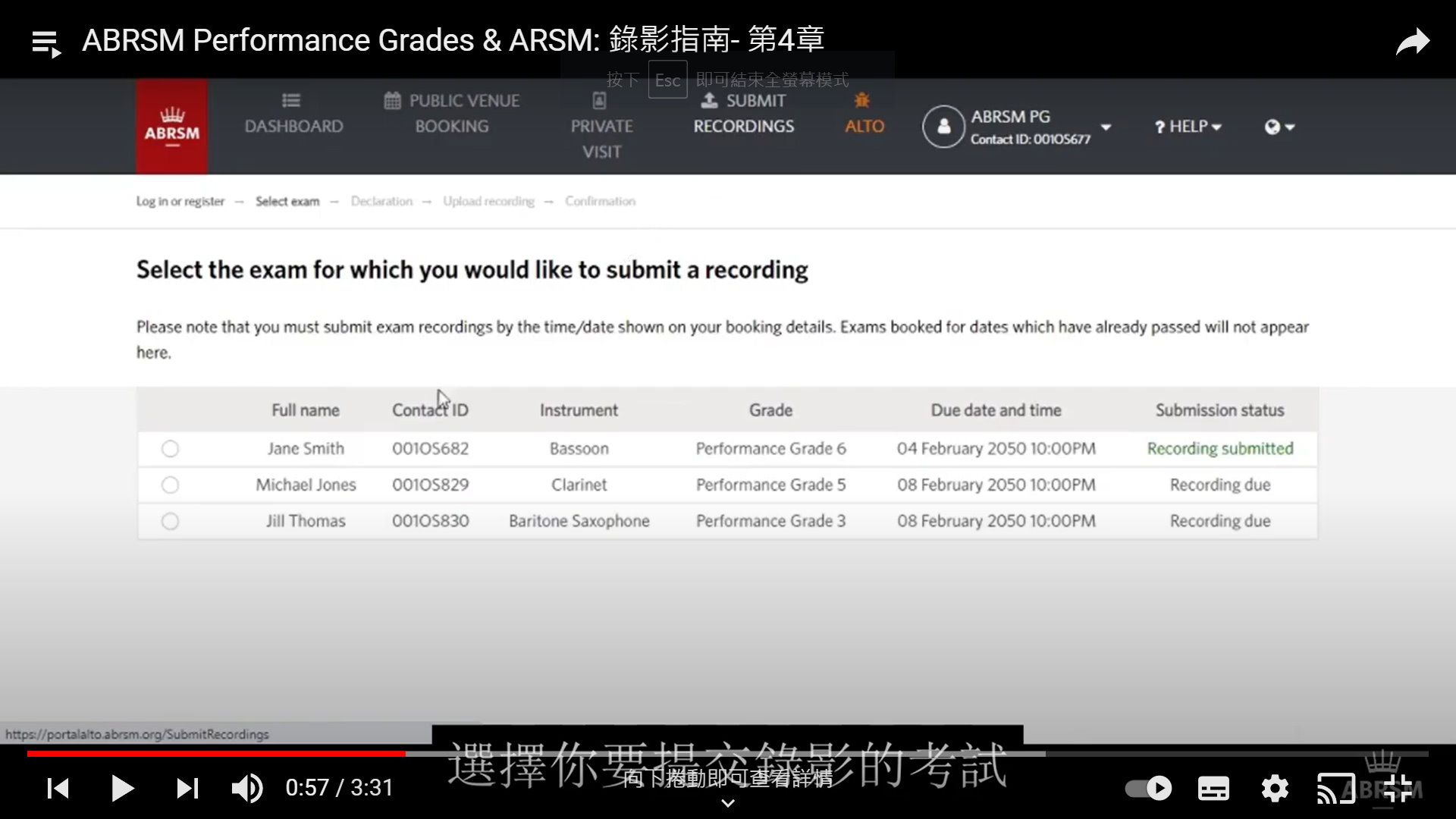Open the HELP dropdown menu
1456x819 pixels.
point(1188,127)
